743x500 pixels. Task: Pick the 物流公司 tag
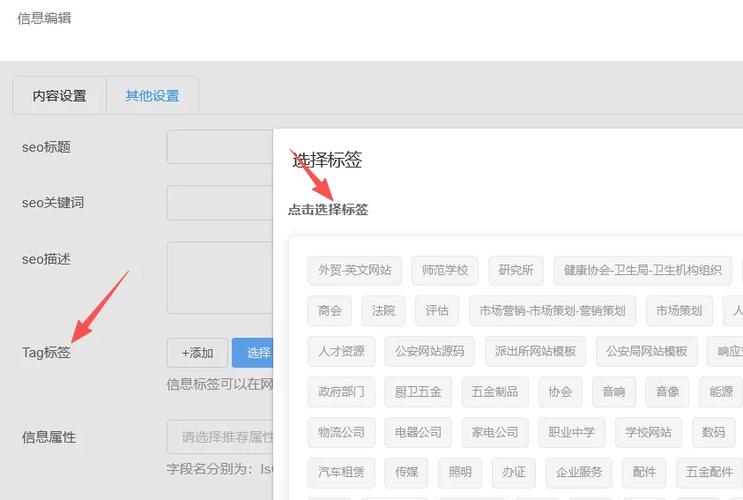click(x=338, y=433)
